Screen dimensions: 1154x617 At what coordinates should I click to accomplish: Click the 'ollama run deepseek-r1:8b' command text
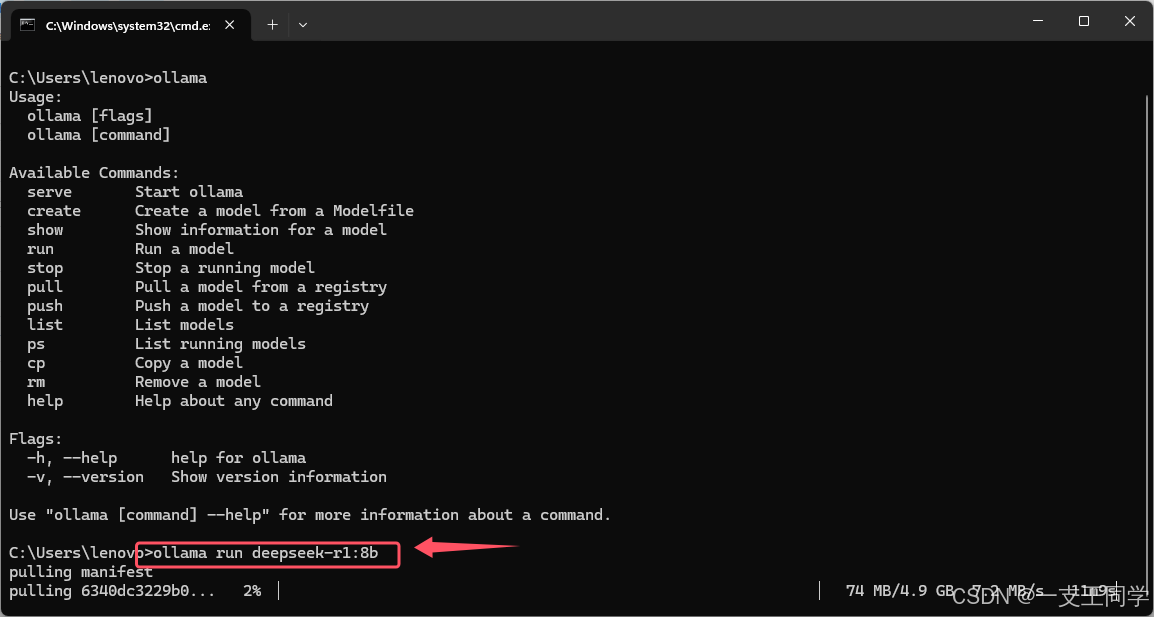pos(266,553)
